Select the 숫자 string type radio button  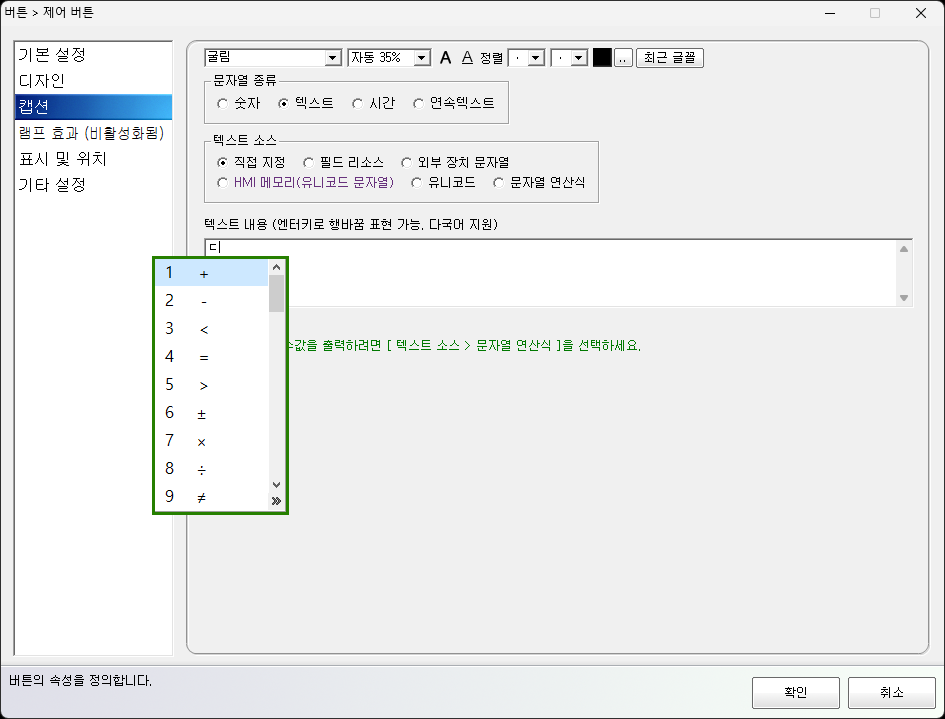222,103
